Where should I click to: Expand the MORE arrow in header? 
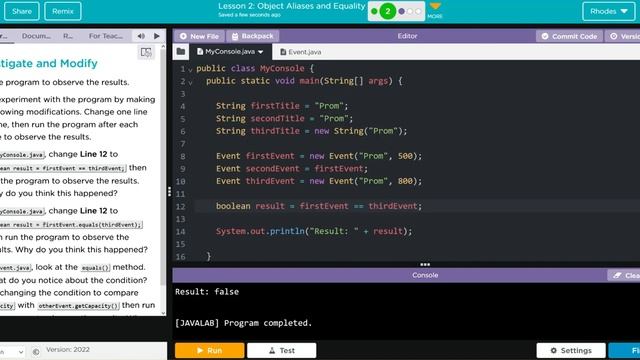(435, 10)
